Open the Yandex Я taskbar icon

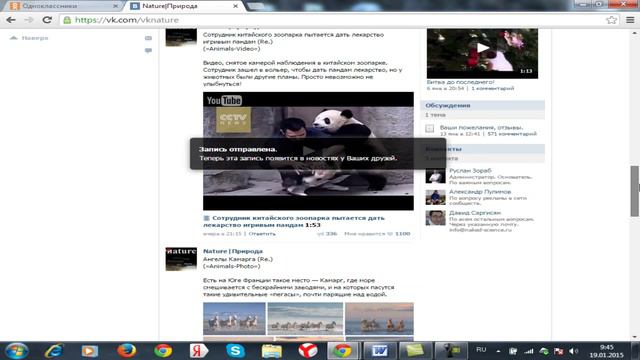199,351
